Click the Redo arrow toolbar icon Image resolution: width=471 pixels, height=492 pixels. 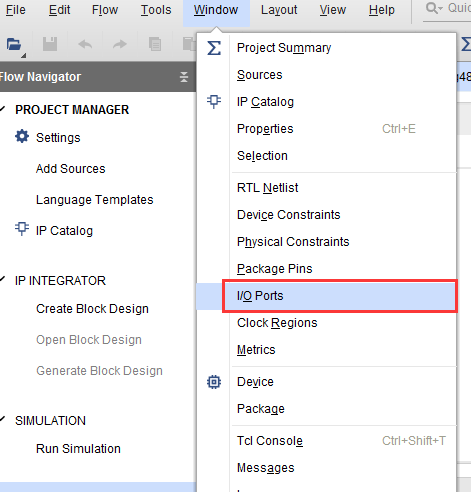[120, 44]
